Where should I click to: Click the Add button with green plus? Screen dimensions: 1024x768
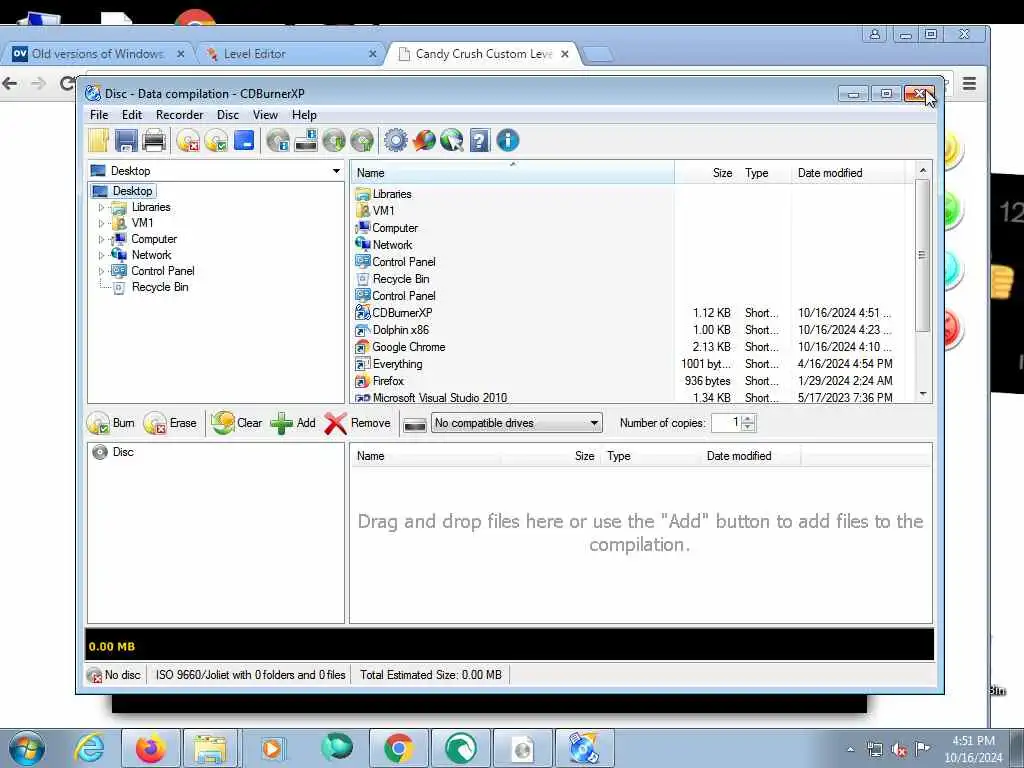[x=293, y=423]
